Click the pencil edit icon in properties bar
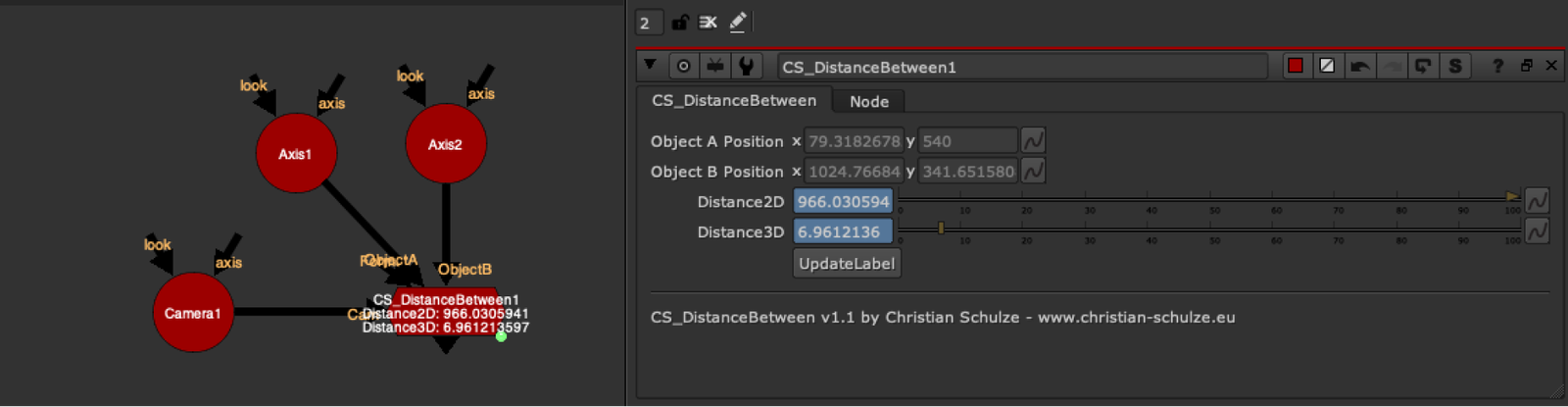1568x407 pixels. [738, 22]
